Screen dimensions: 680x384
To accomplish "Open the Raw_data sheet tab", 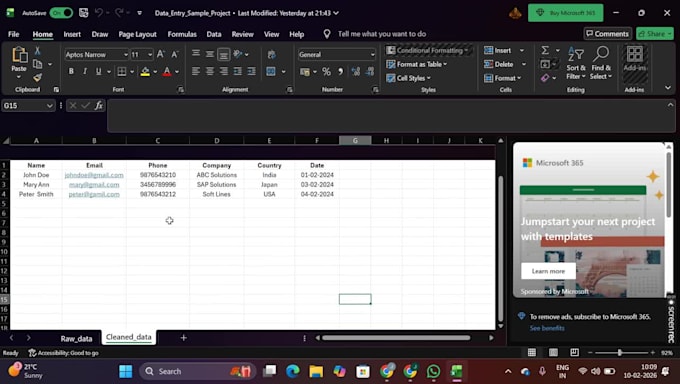I will click(76, 338).
